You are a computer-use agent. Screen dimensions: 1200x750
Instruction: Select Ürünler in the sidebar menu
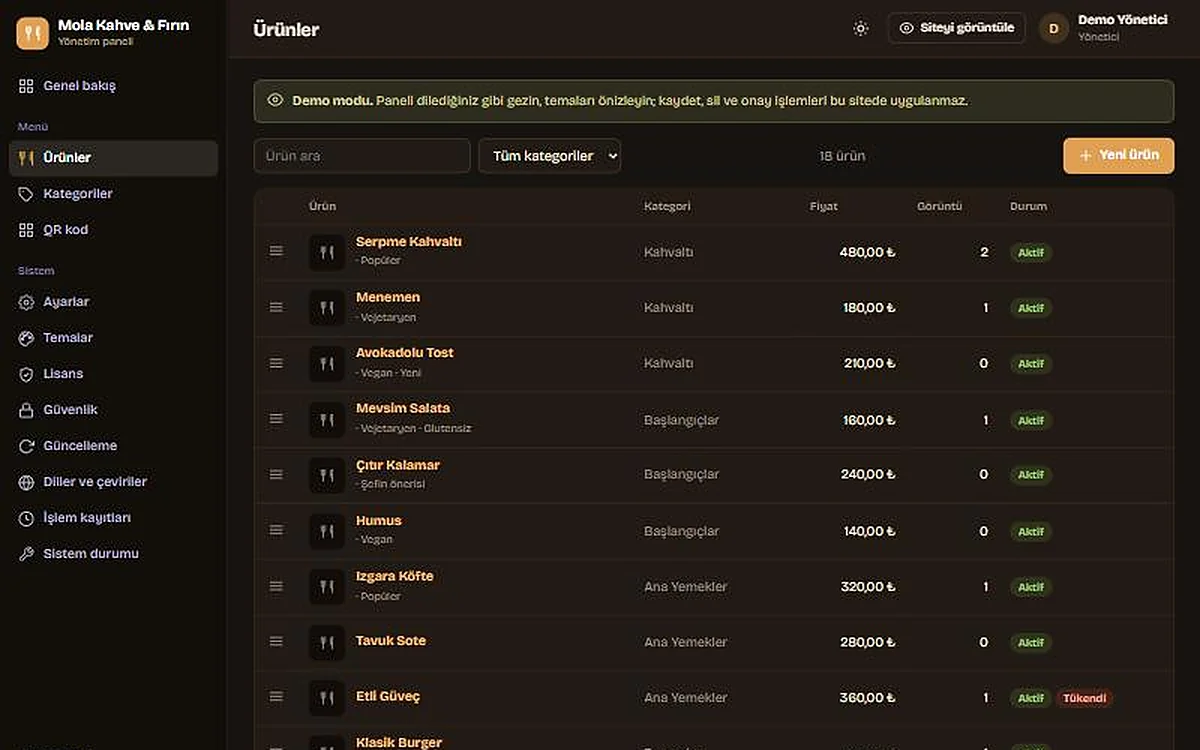(113, 158)
